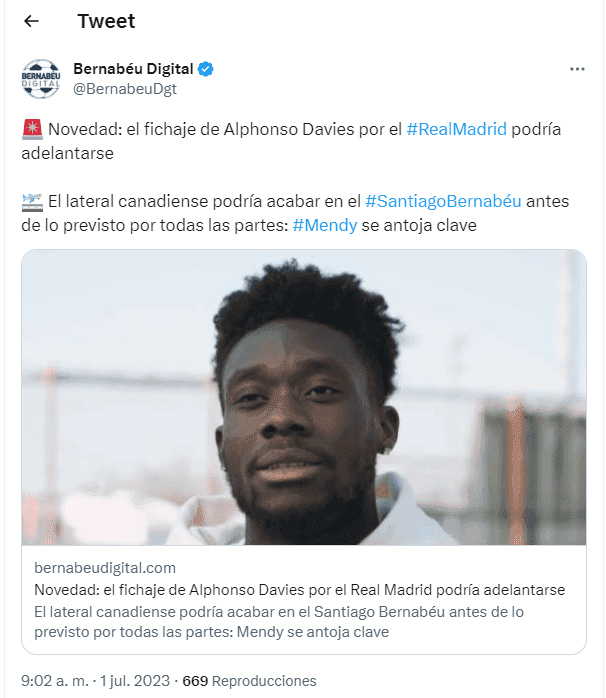Open the @BernabeuDgt handle link
Screen dimensions: 606x698
tap(125, 89)
